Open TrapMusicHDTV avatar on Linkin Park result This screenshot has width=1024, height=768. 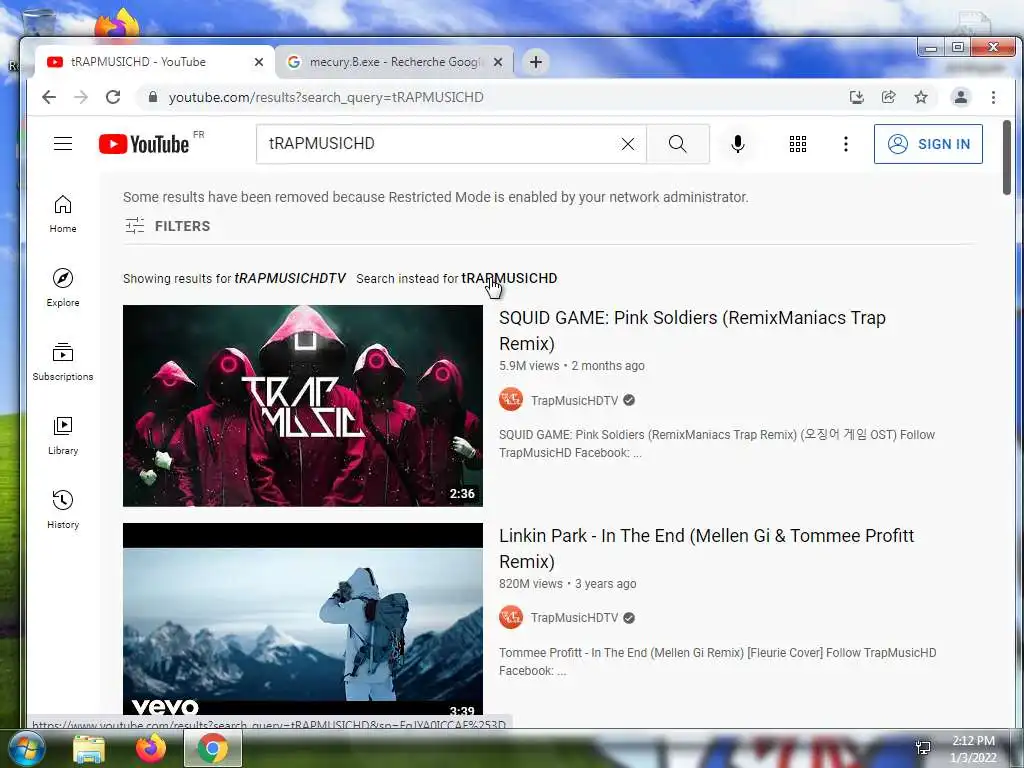pyautogui.click(x=511, y=617)
